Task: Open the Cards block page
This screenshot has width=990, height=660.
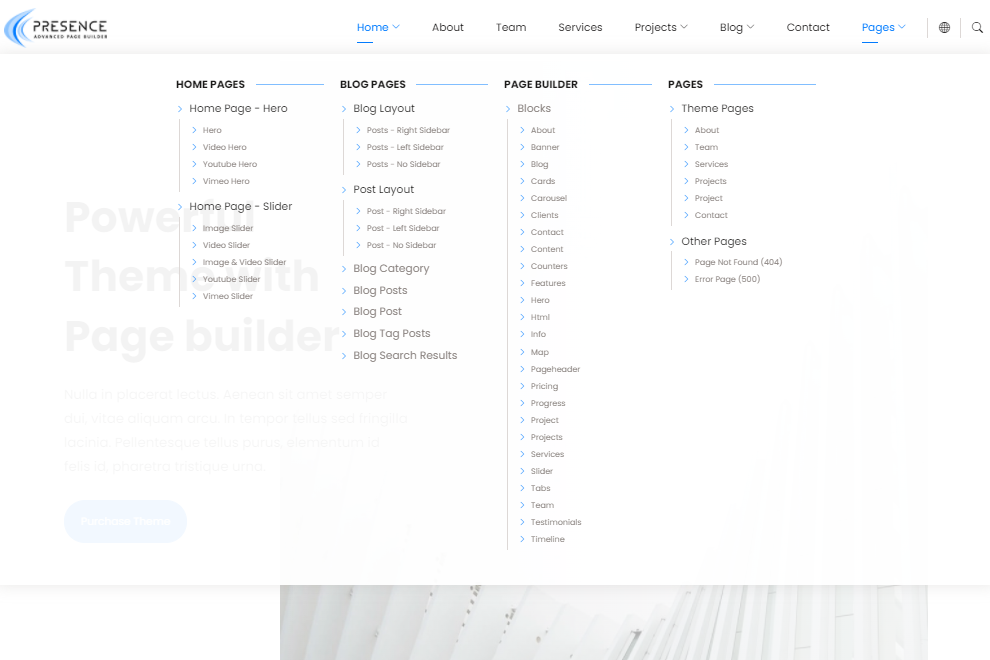Action: (542, 181)
